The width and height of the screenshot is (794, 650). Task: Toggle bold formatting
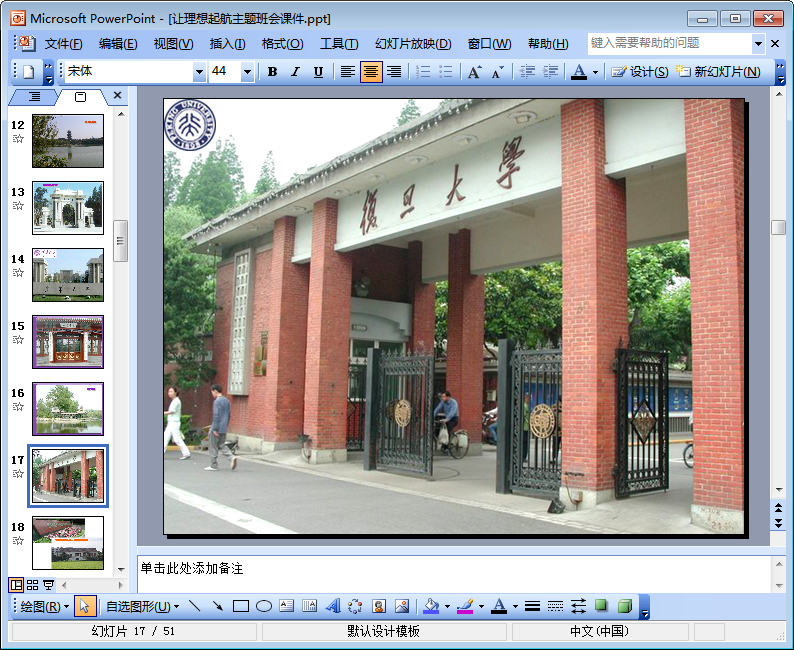[272, 72]
